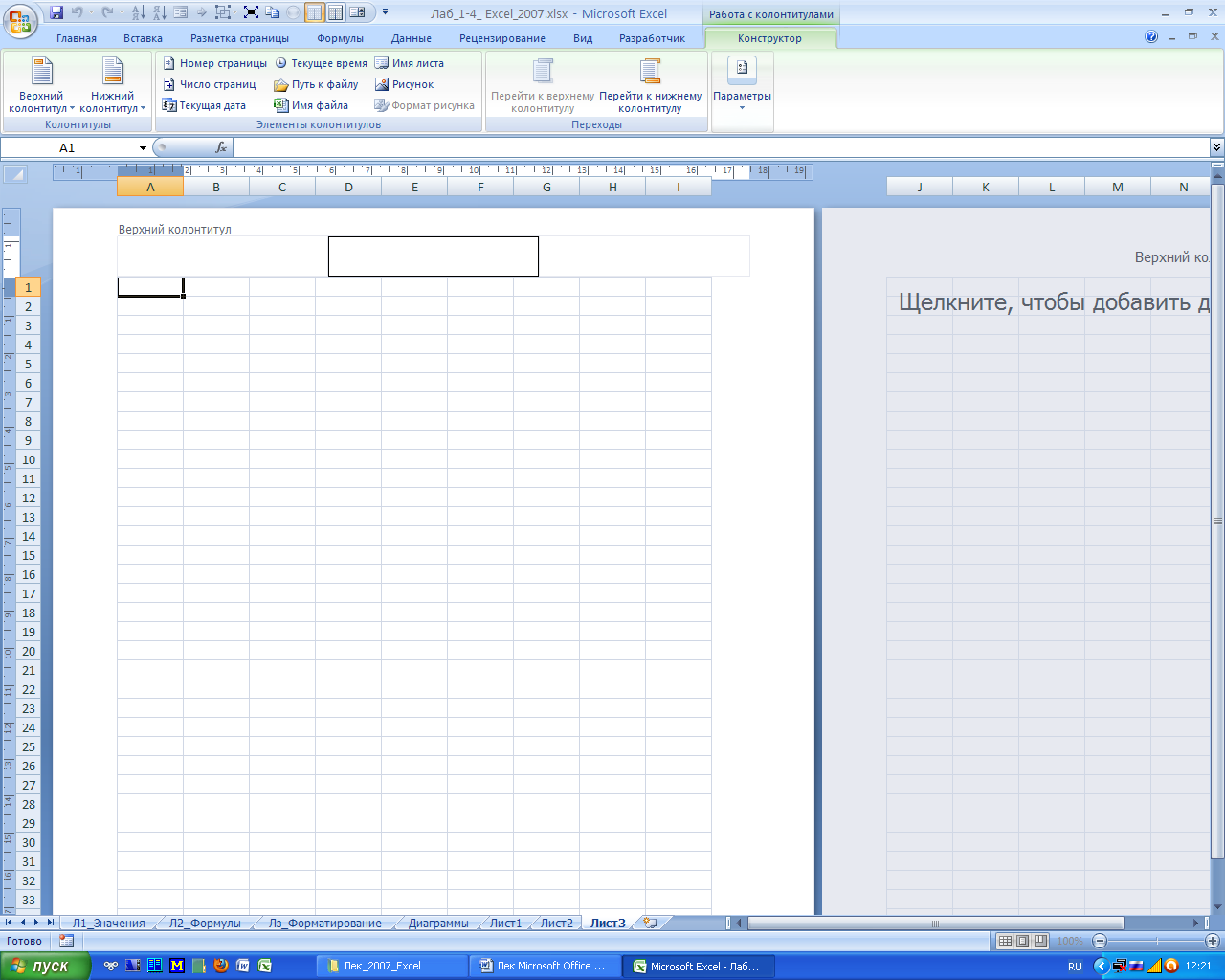Sort ascending using quick access toolbar icon
The width and height of the screenshot is (1225, 980).
point(138,12)
